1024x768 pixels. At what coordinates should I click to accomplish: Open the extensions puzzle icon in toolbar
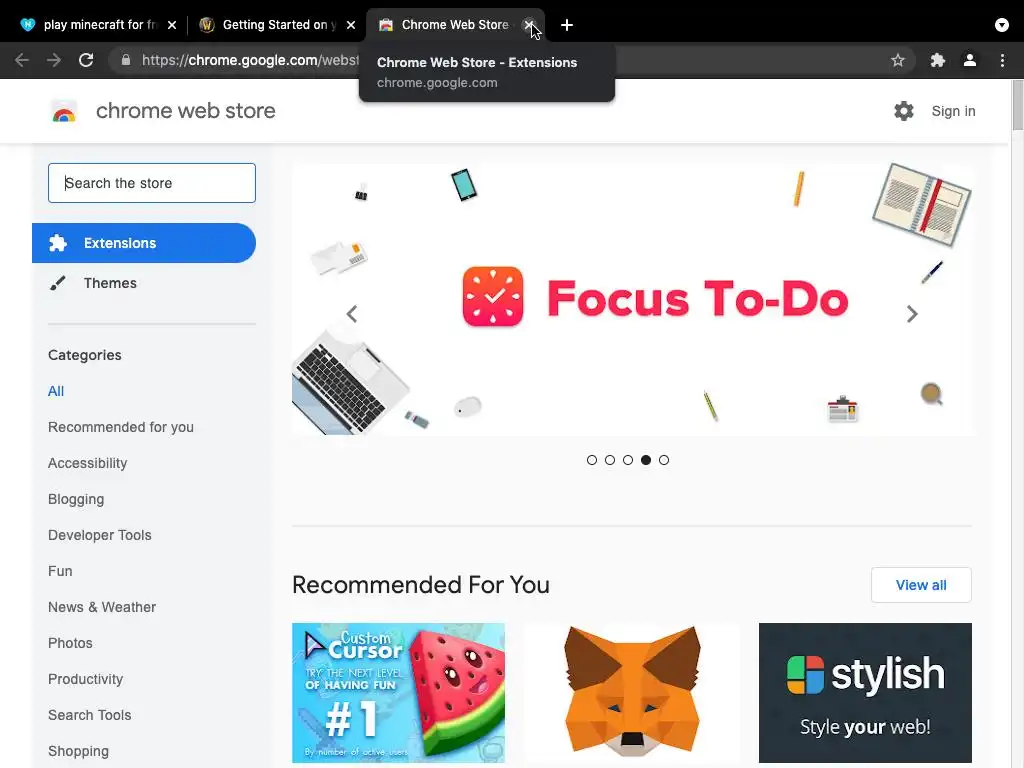point(938,60)
